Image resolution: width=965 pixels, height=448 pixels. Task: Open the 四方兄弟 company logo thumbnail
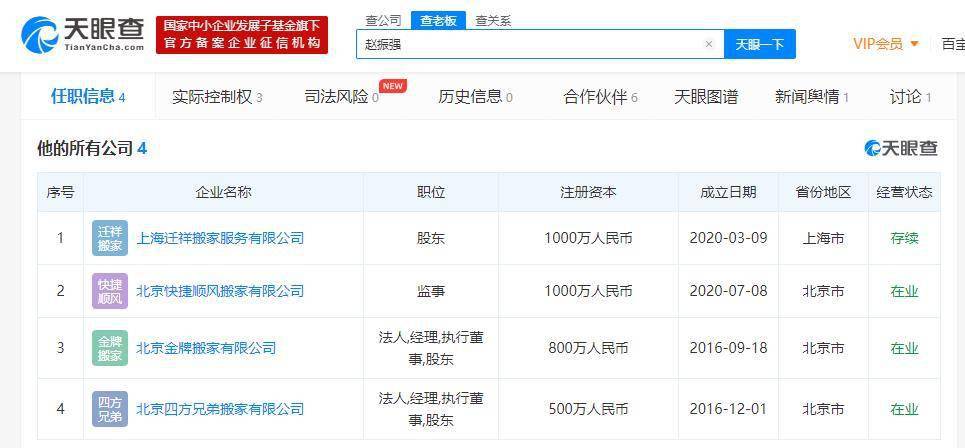pyautogui.click(x=110, y=409)
